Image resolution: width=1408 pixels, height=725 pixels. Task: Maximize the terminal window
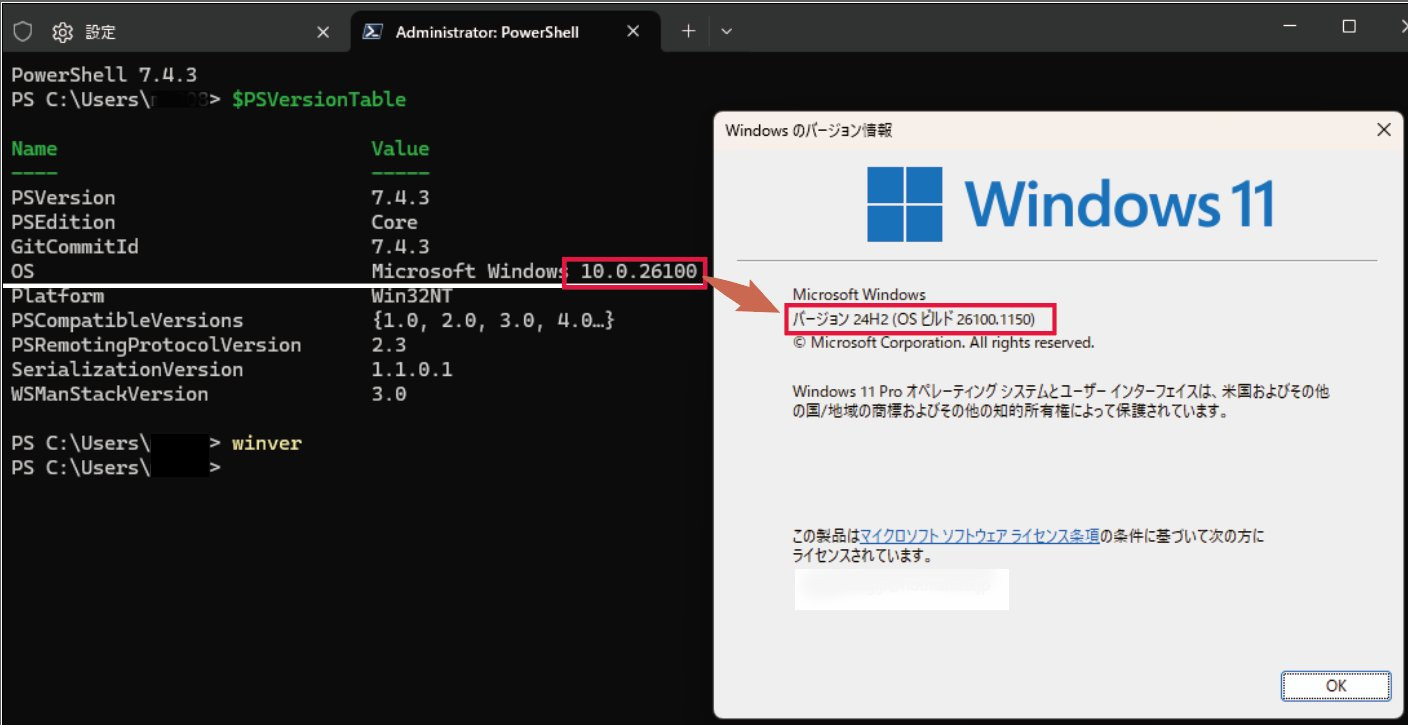1349,27
